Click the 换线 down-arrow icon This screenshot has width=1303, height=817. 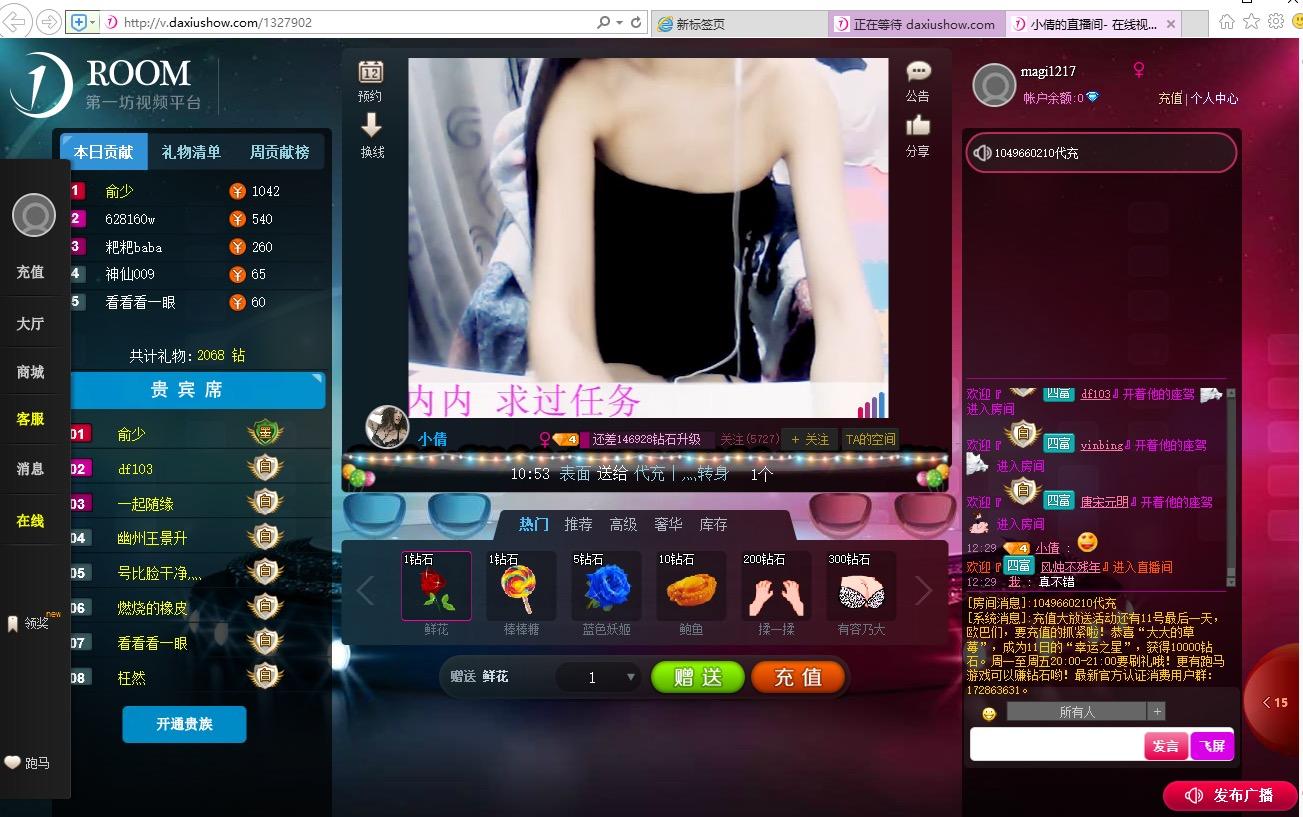[x=371, y=125]
